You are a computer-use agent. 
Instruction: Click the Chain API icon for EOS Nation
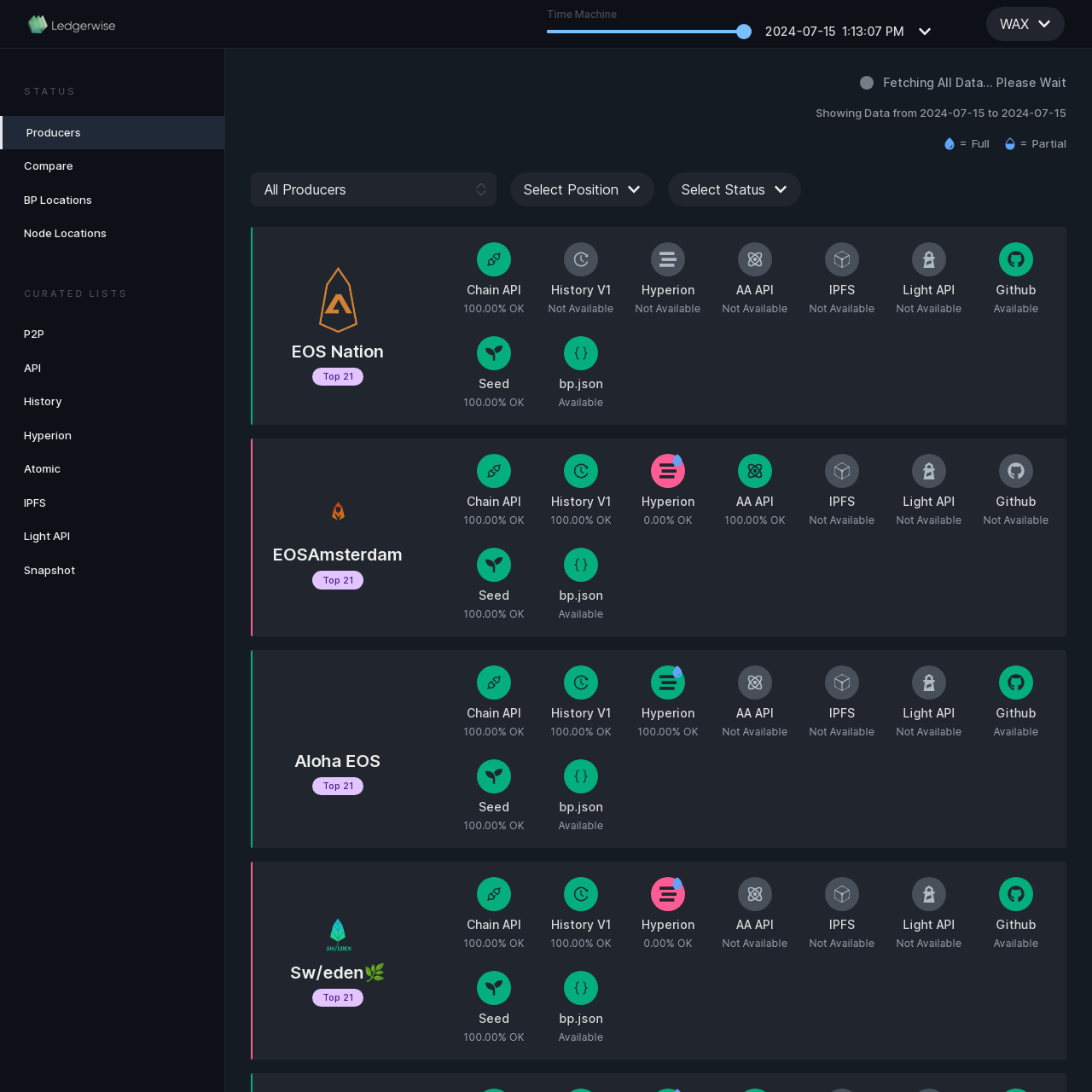[493, 258]
